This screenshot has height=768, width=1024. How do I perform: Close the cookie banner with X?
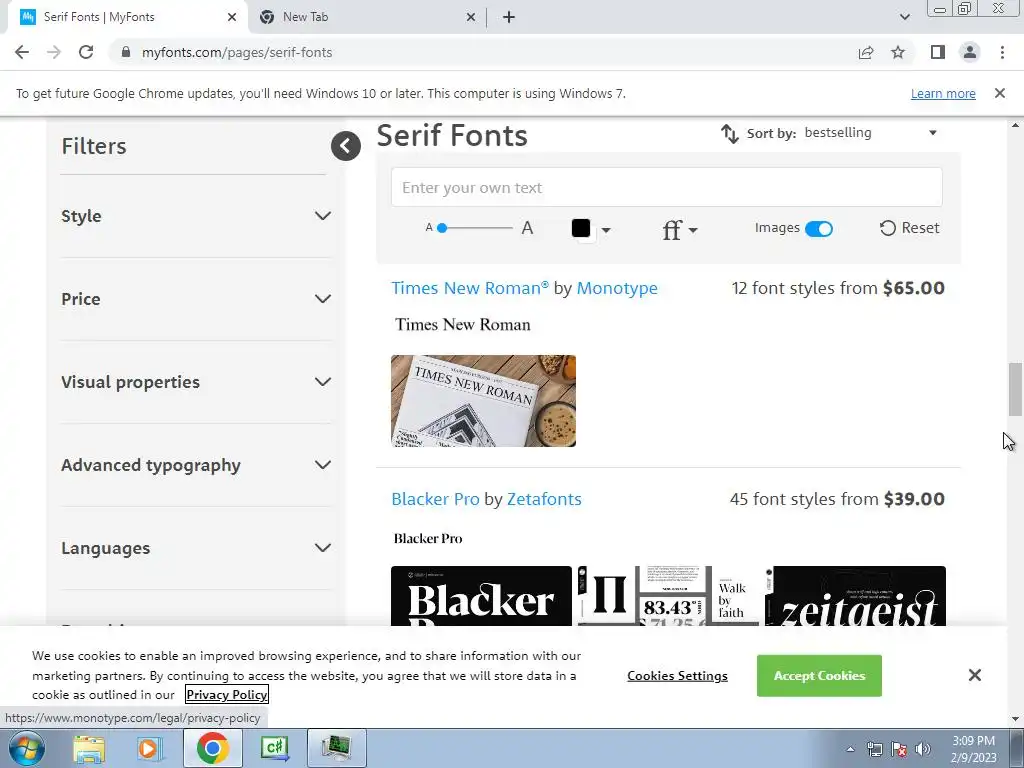tap(974, 675)
